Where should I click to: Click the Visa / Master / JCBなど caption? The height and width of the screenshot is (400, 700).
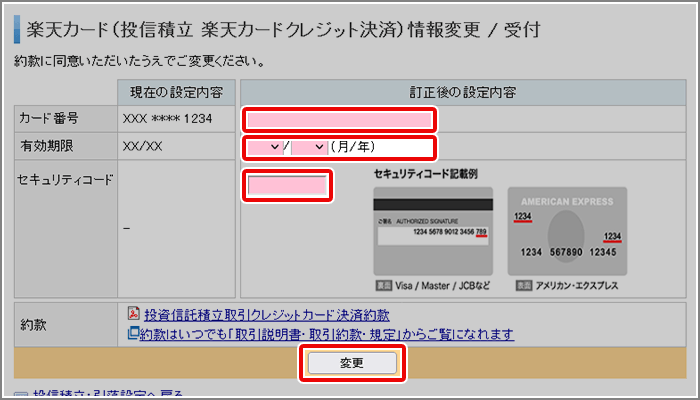[442, 285]
